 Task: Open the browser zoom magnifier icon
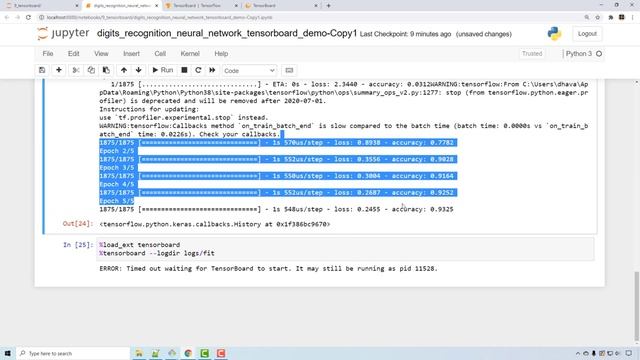tap(587, 17)
